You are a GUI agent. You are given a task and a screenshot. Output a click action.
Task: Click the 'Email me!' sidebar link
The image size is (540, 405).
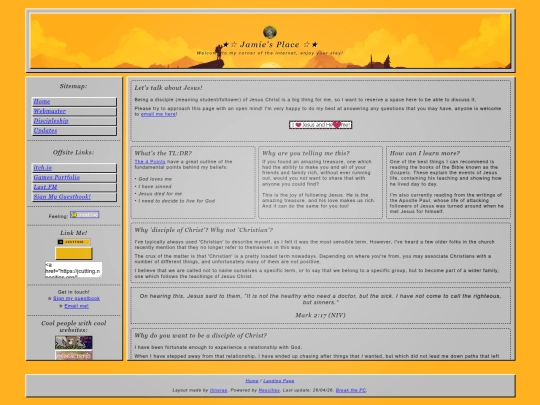[76, 306]
